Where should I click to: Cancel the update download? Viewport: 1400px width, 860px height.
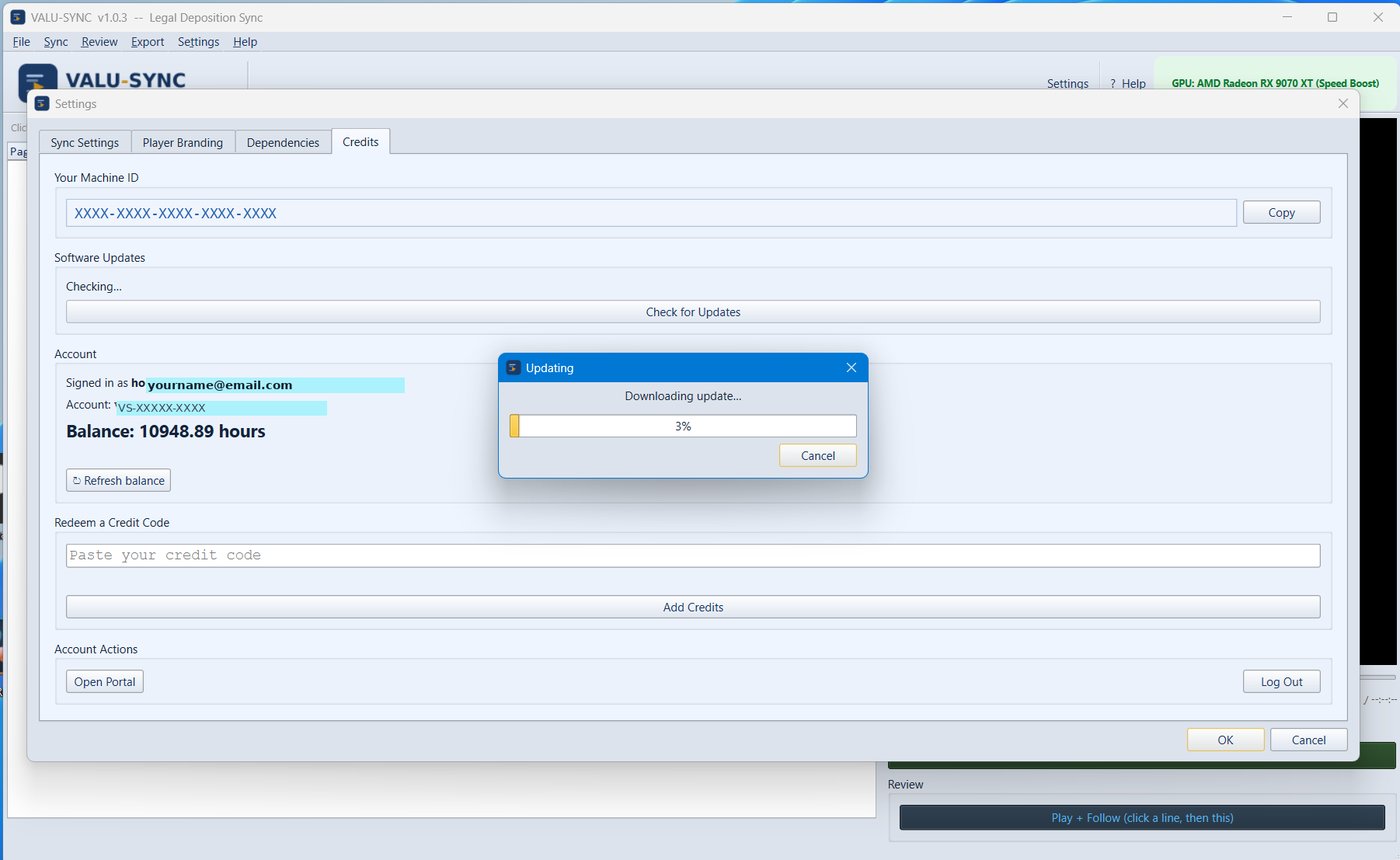tap(818, 455)
